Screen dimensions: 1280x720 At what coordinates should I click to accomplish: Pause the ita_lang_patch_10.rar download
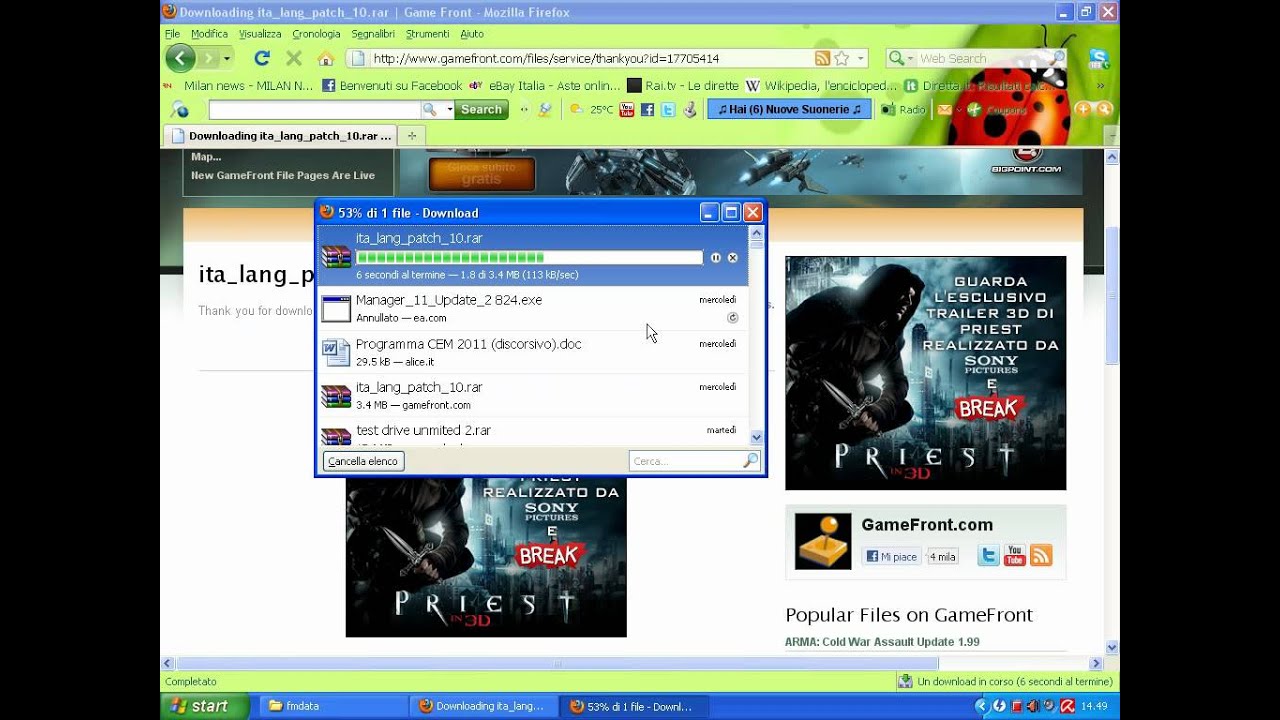coord(716,258)
